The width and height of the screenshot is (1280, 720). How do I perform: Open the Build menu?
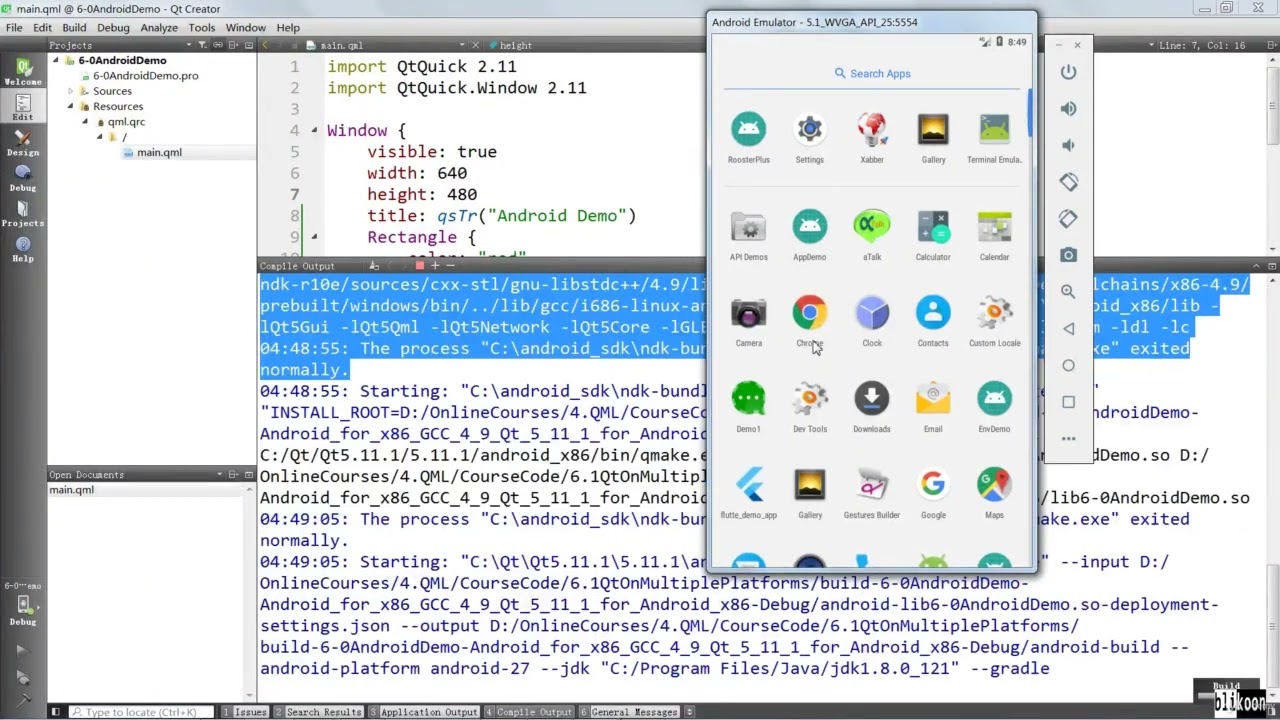[74, 28]
